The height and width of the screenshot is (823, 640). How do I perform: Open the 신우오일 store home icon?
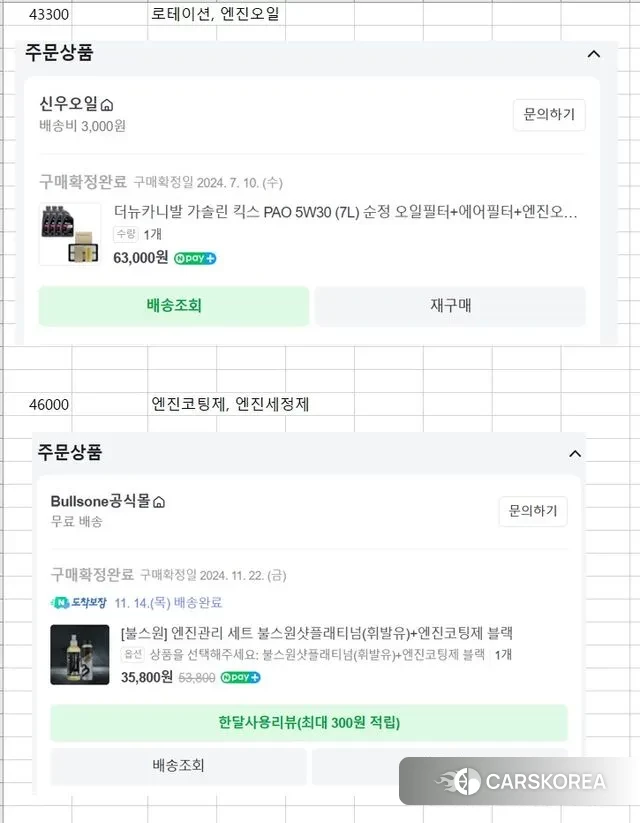[x=107, y=105]
